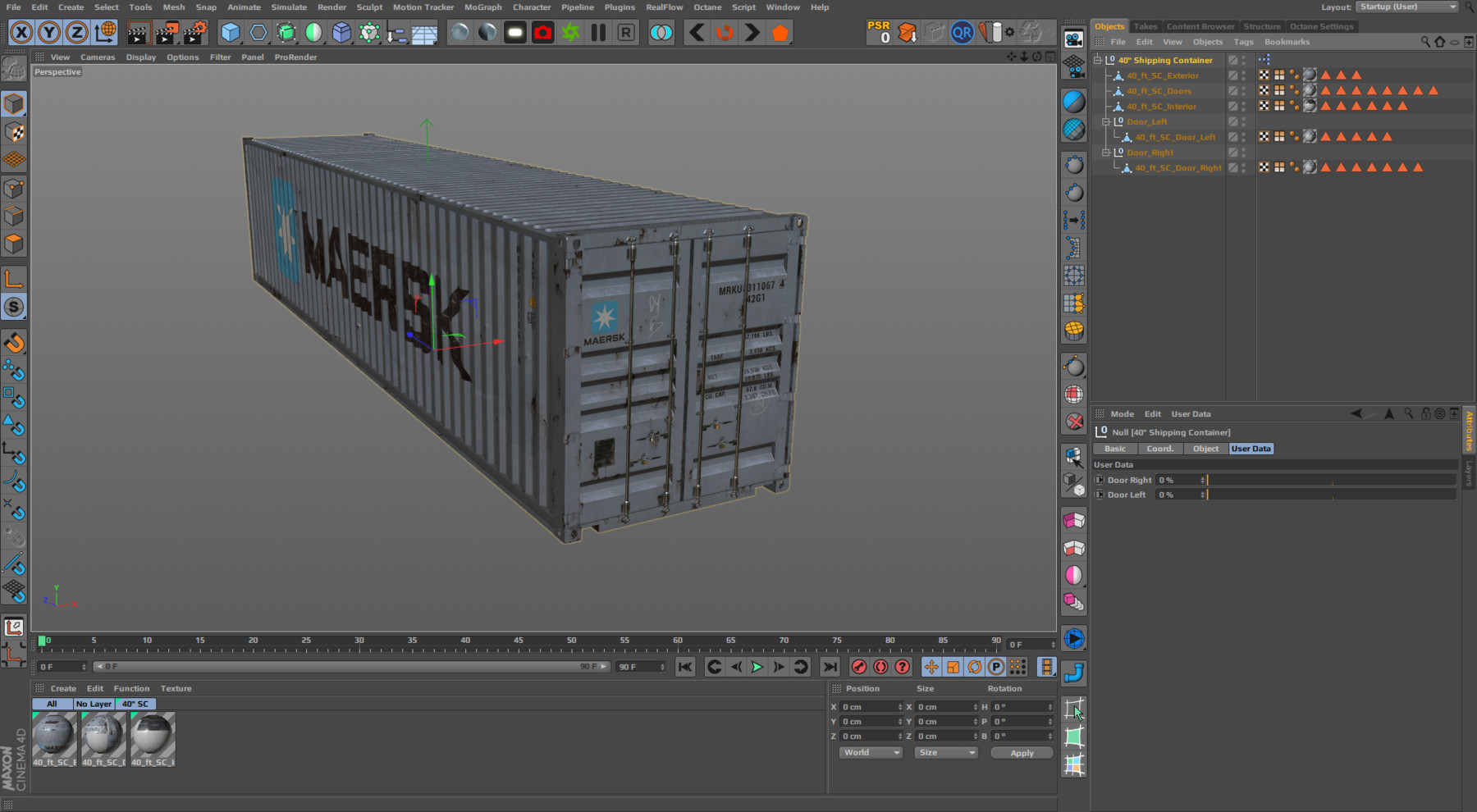Click the Apply coordinates button
Image resolution: width=1477 pixels, height=812 pixels.
(1022, 753)
